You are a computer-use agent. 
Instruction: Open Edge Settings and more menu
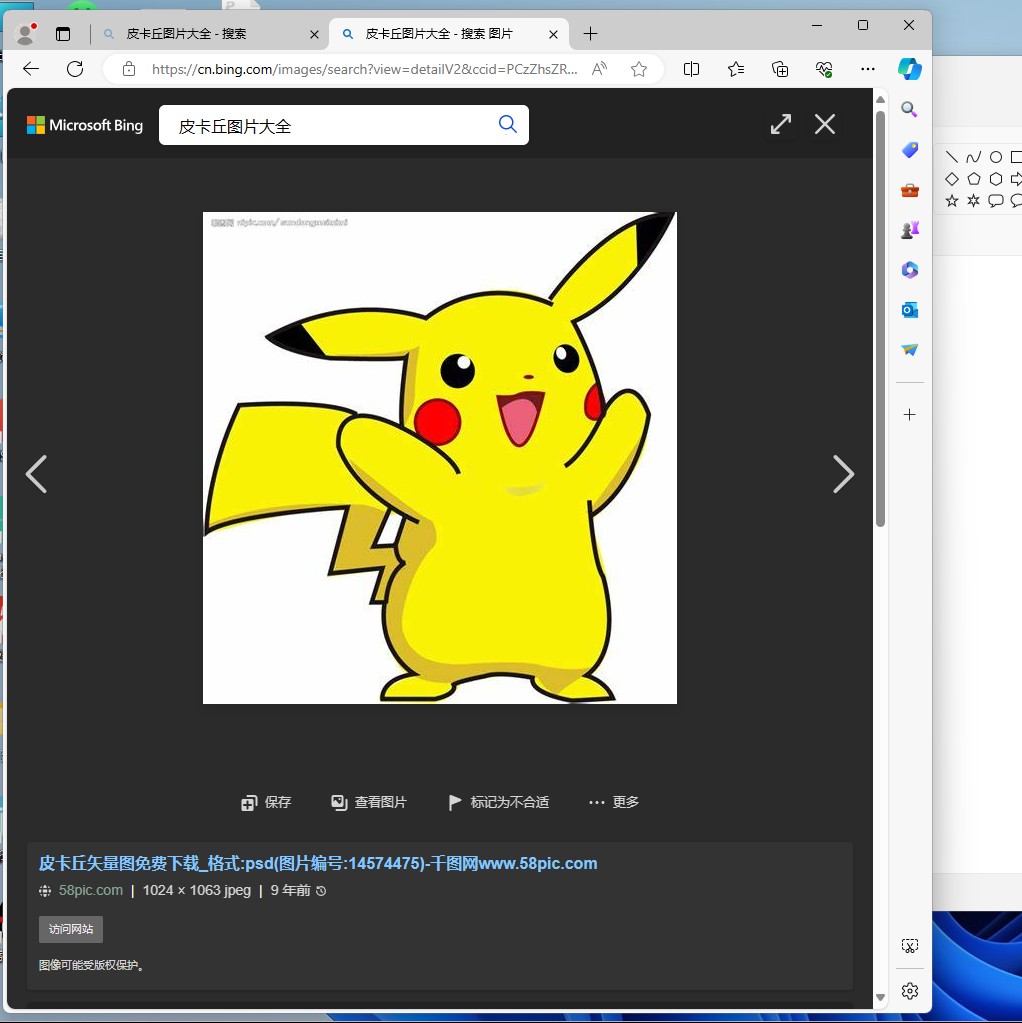(867, 69)
